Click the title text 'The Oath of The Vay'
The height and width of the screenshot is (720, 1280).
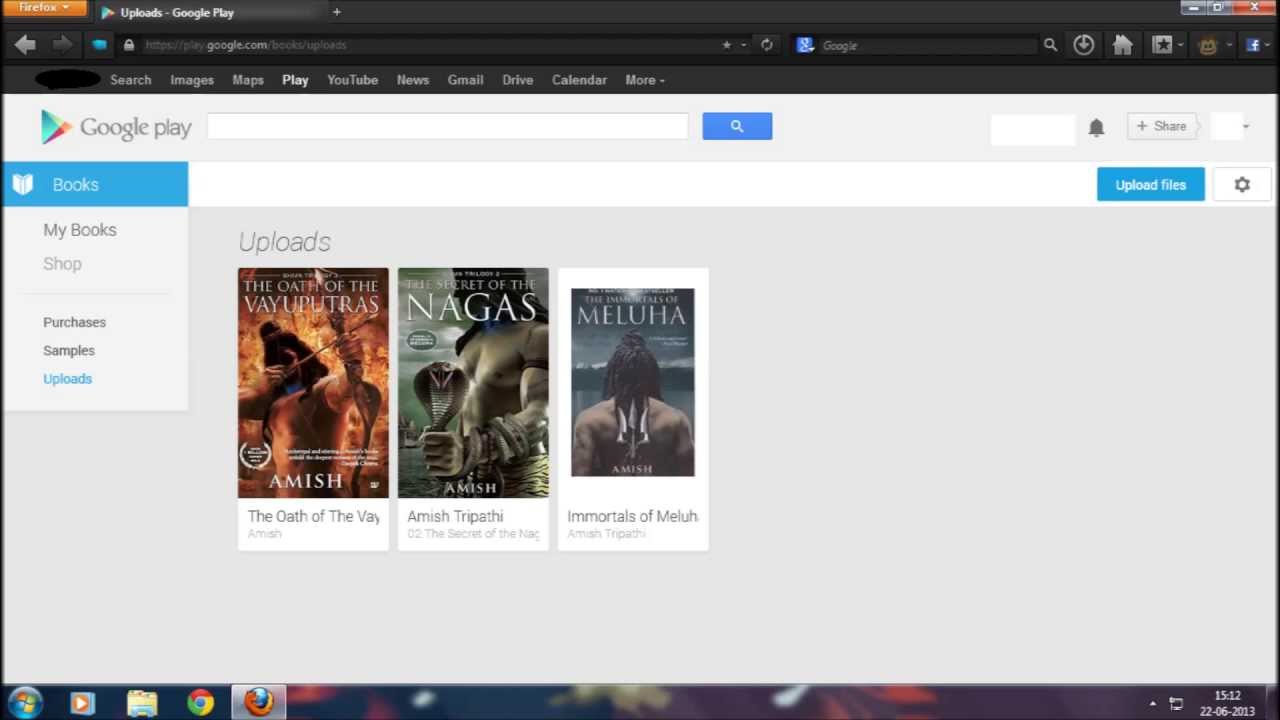313,516
